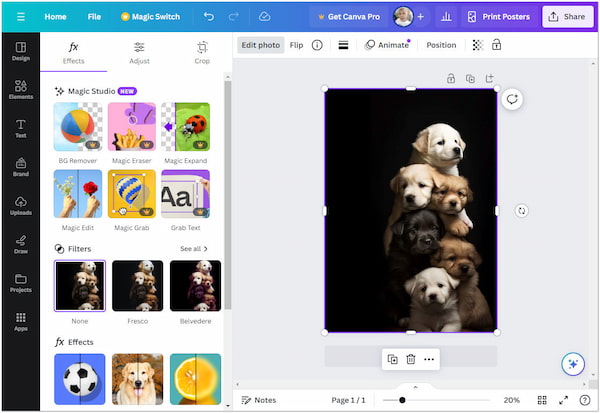This screenshot has height=413, width=600.
Task: Switch to the Adjust tab
Action: pos(139,52)
